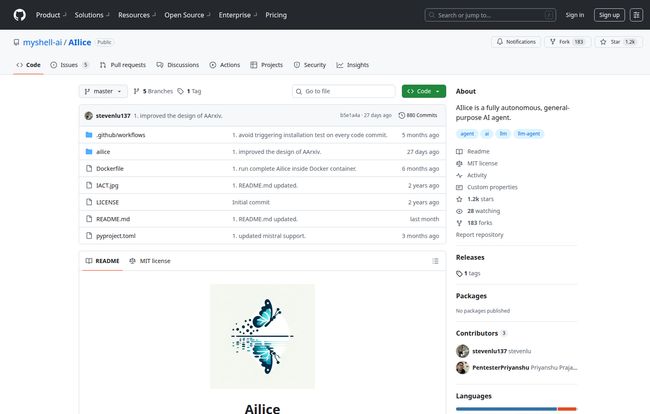The height and width of the screenshot is (414, 650).
Task: Click the repository icon before myshell-ai
Action: click(16, 42)
